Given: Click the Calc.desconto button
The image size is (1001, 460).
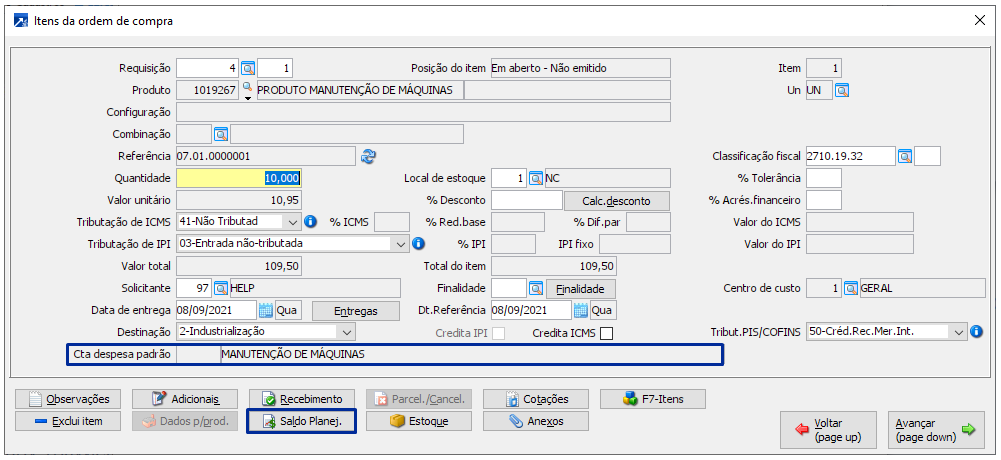Looking at the screenshot, I should coord(617,201).
